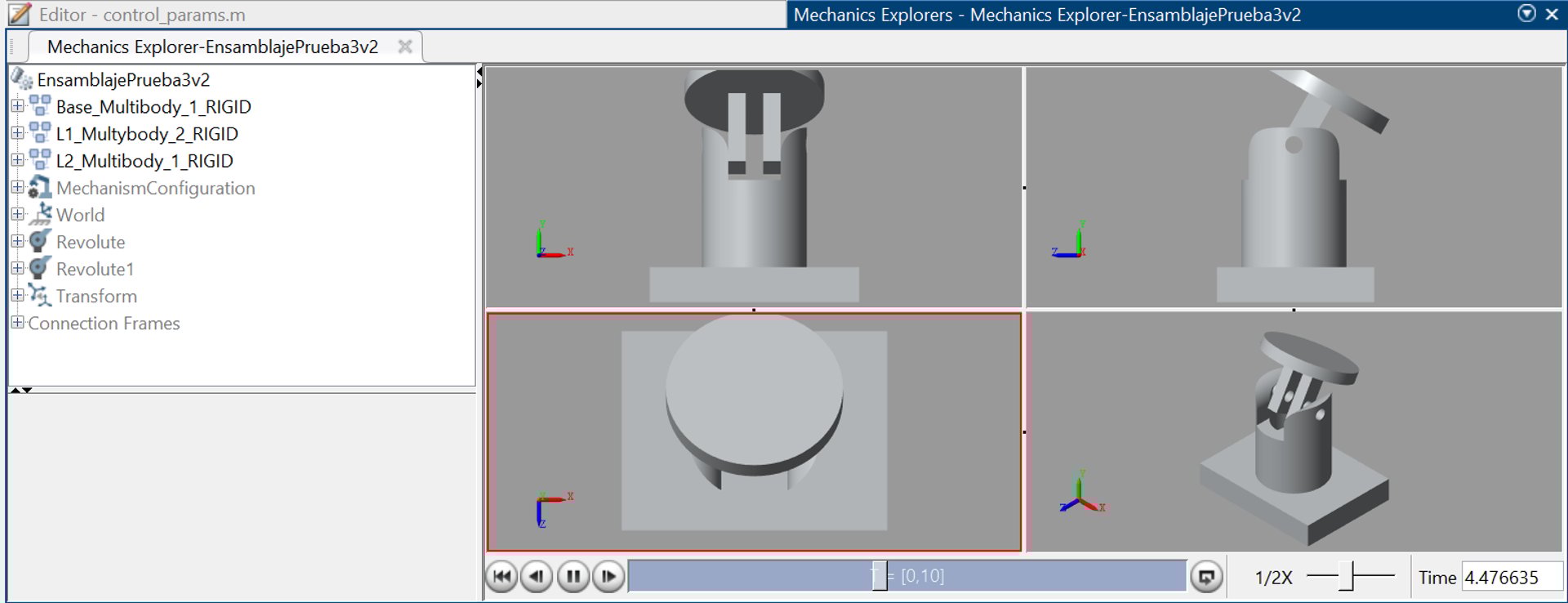Adjust the 1/2X playback speed slider
Screen dimensions: 1568x603
(1351, 576)
